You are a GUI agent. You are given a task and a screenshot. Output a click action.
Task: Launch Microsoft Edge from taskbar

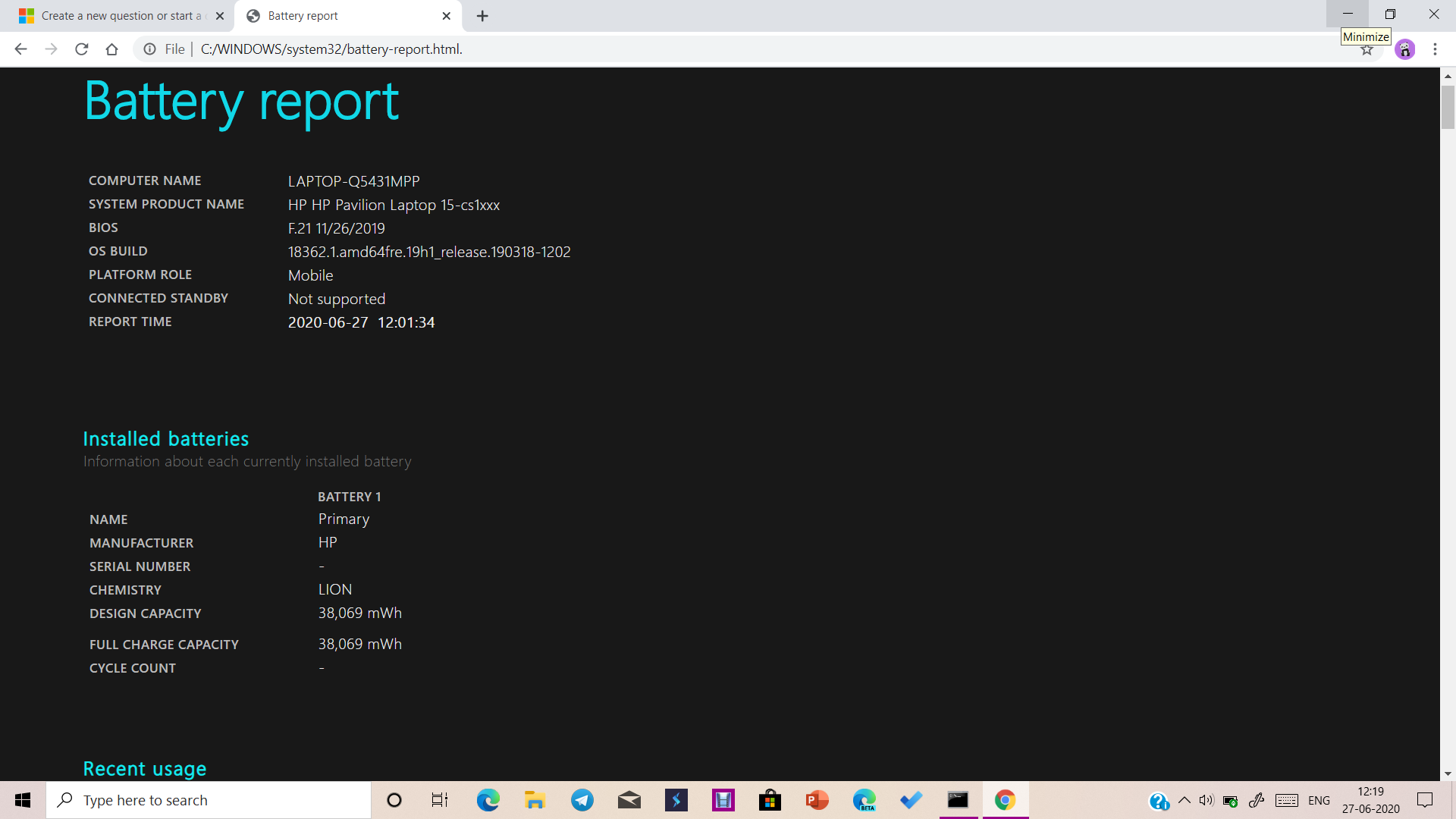pyautogui.click(x=488, y=800)
